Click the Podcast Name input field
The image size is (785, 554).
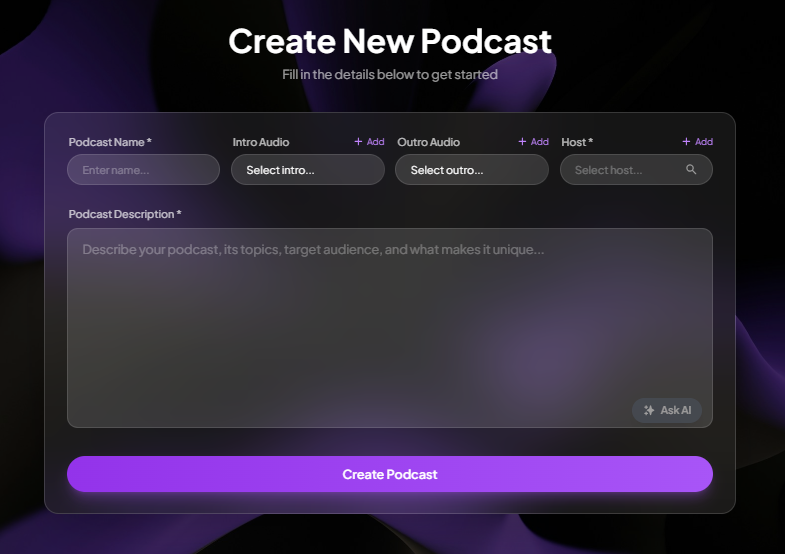point(143,170)
